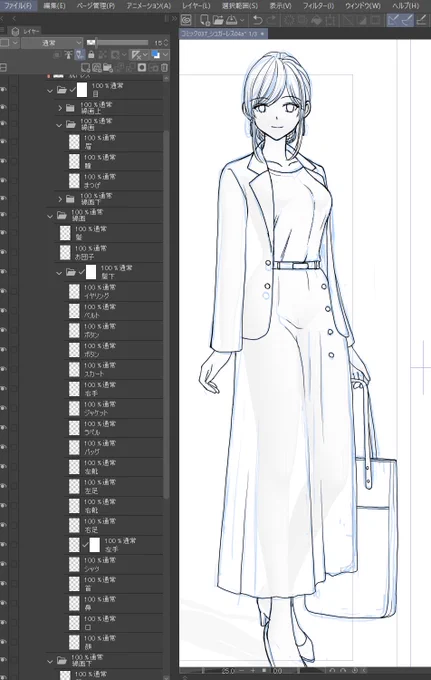Toggle visibility of the 顔 layer
The image size is (431, 680).
point(3,642)
